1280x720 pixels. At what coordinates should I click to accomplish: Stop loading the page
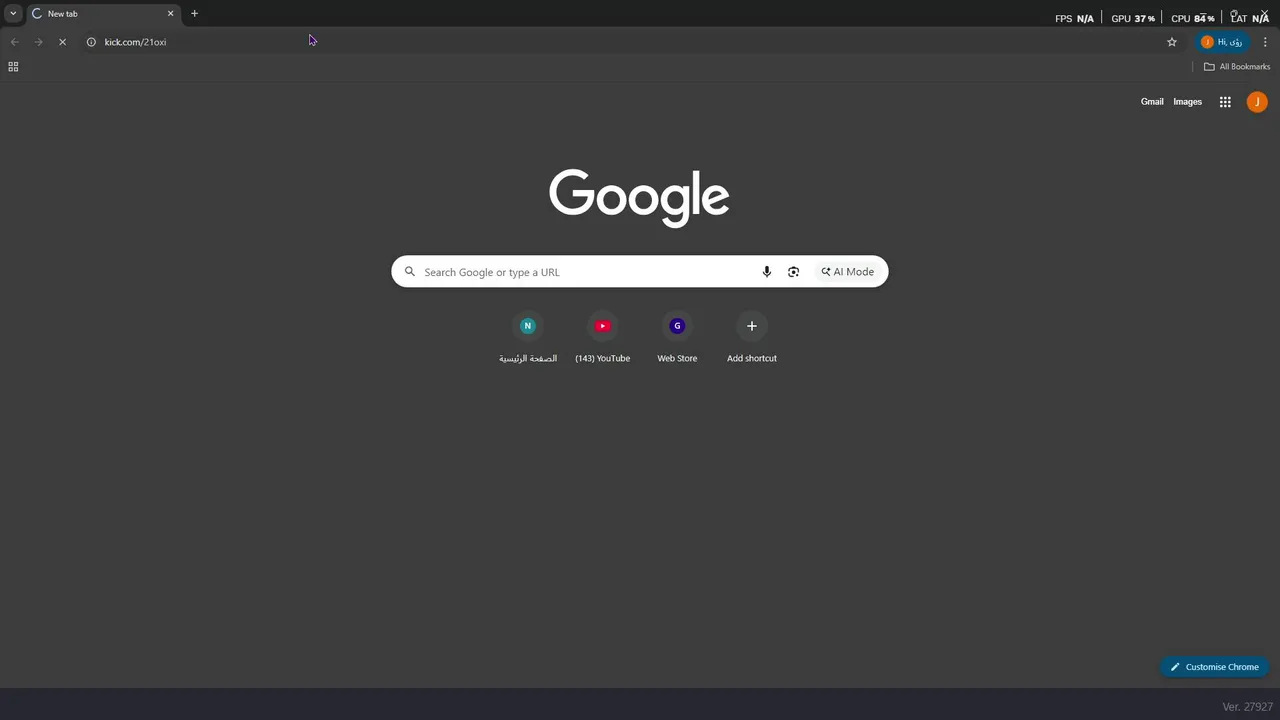click(x=62, y=42)
